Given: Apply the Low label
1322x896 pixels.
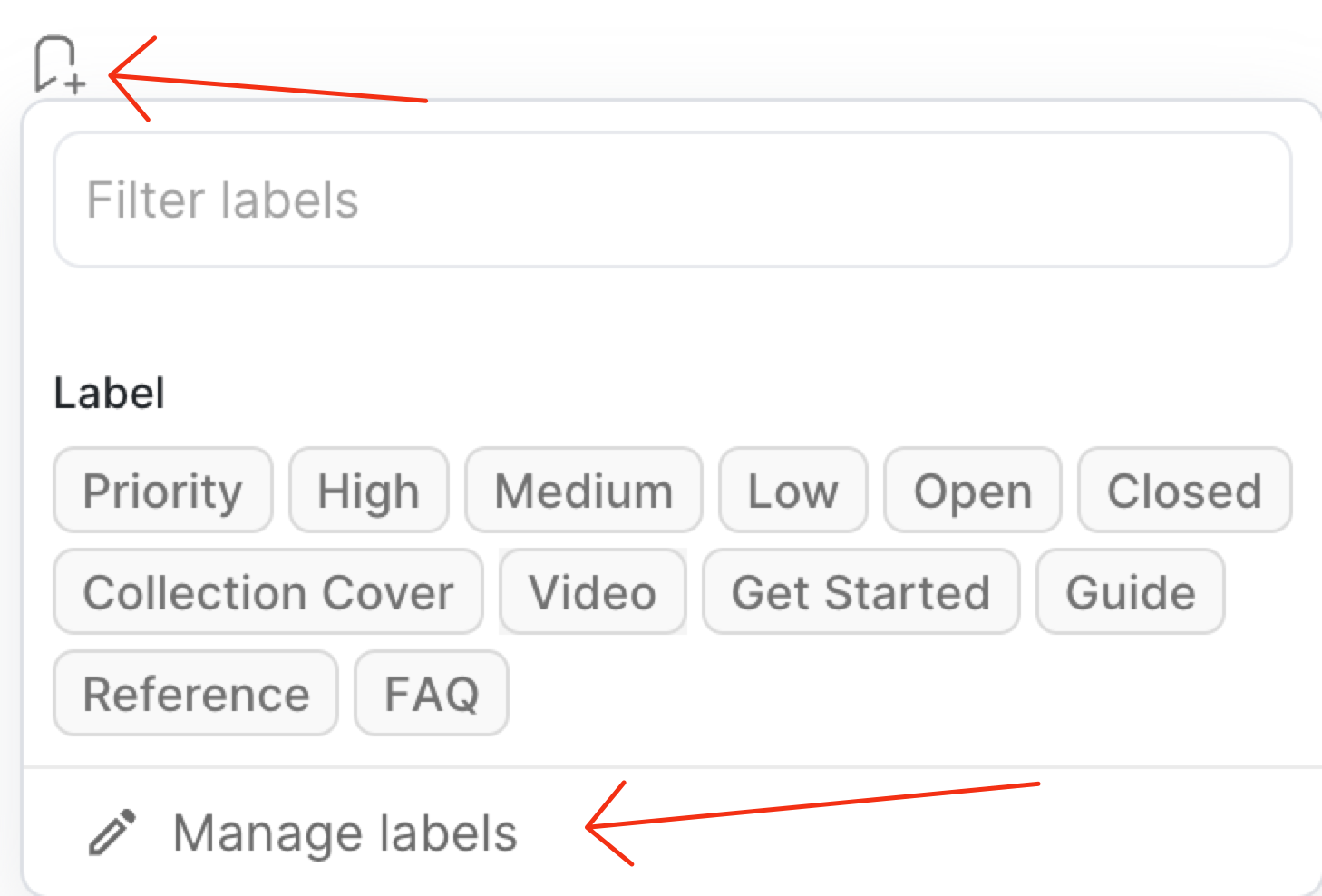Looking at the screenshot, I should tap(792, 491).
